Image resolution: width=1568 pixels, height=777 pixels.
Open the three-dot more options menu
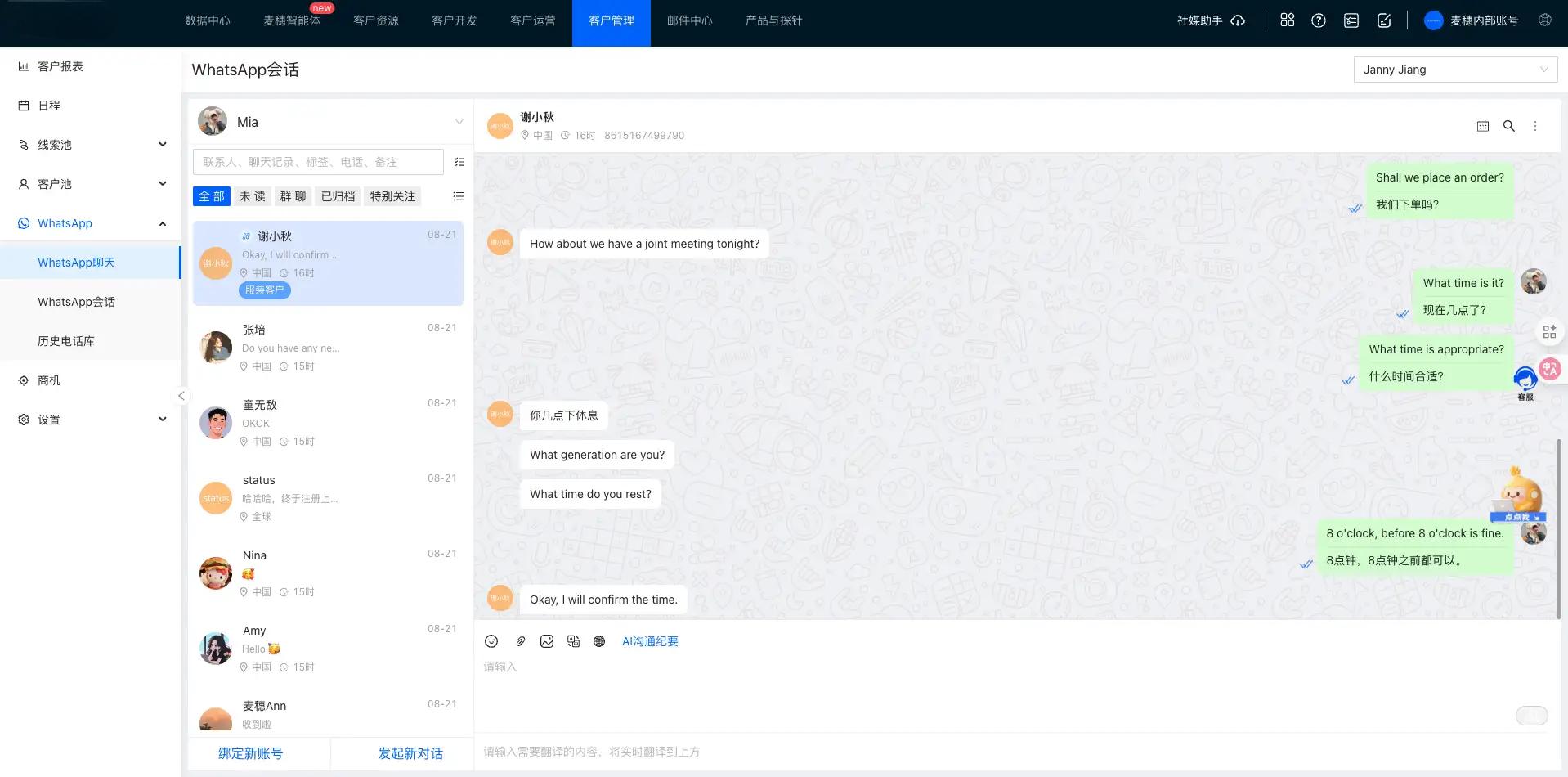tap(1535, 126)
